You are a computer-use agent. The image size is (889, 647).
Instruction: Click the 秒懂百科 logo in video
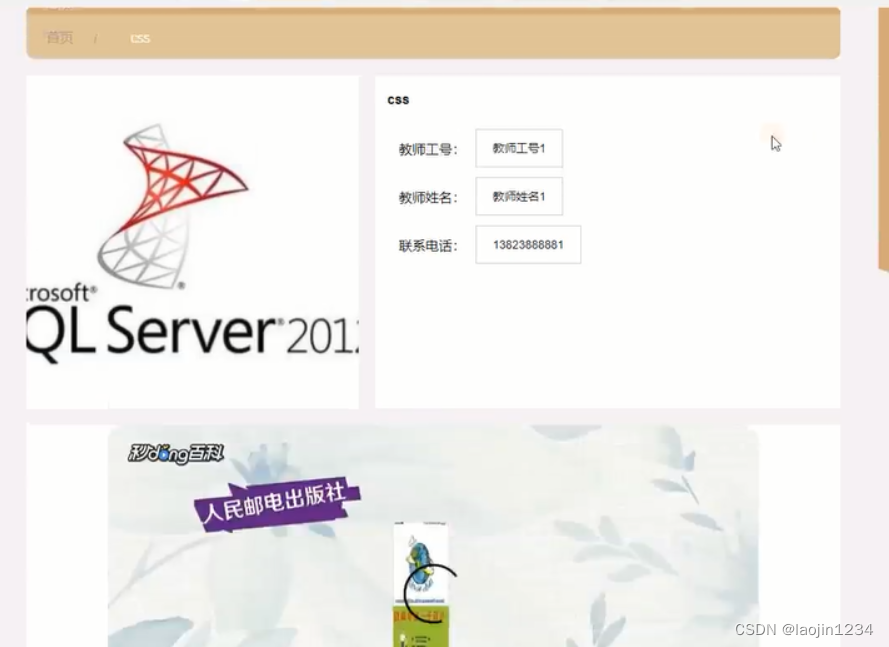(x=176, y=454)
